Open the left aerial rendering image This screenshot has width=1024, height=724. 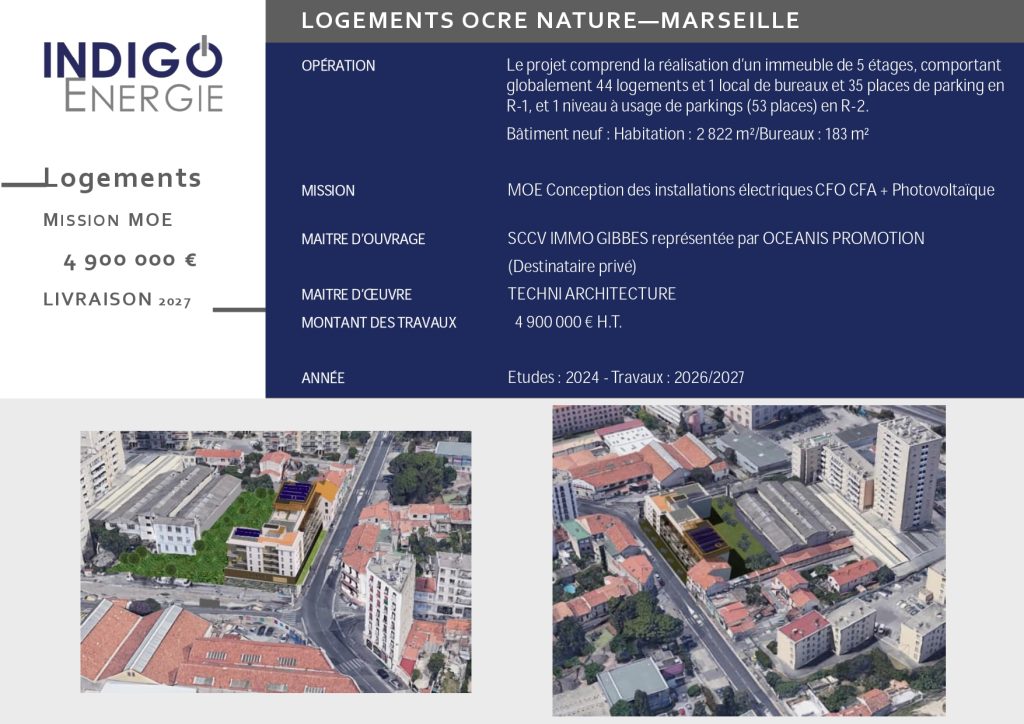276,561
